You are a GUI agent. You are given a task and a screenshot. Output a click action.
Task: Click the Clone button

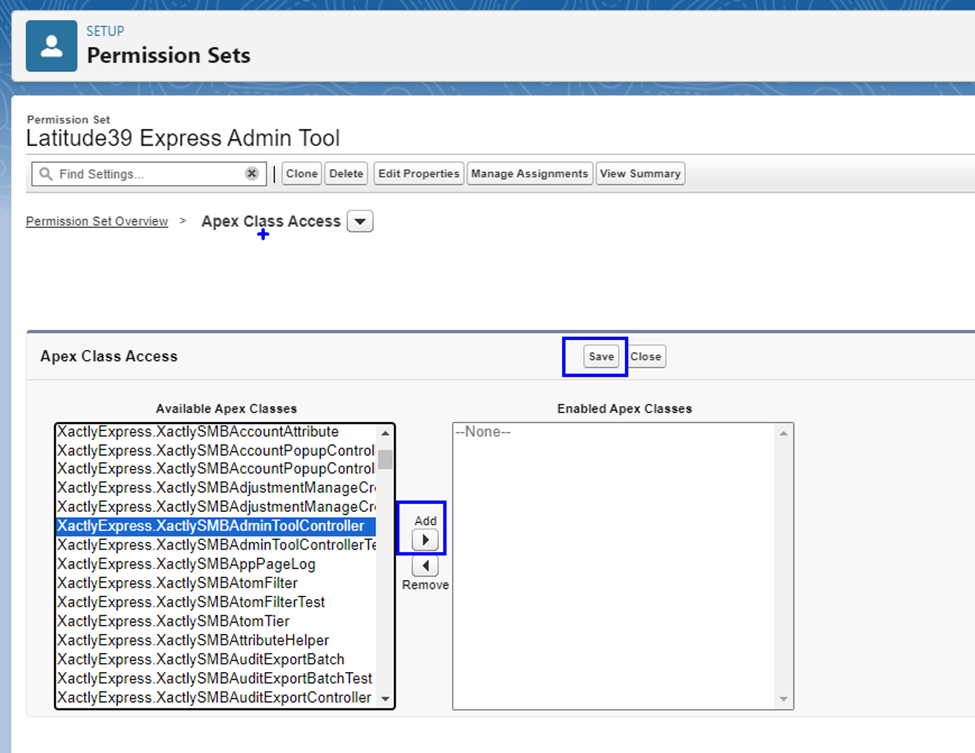[302, 173]
